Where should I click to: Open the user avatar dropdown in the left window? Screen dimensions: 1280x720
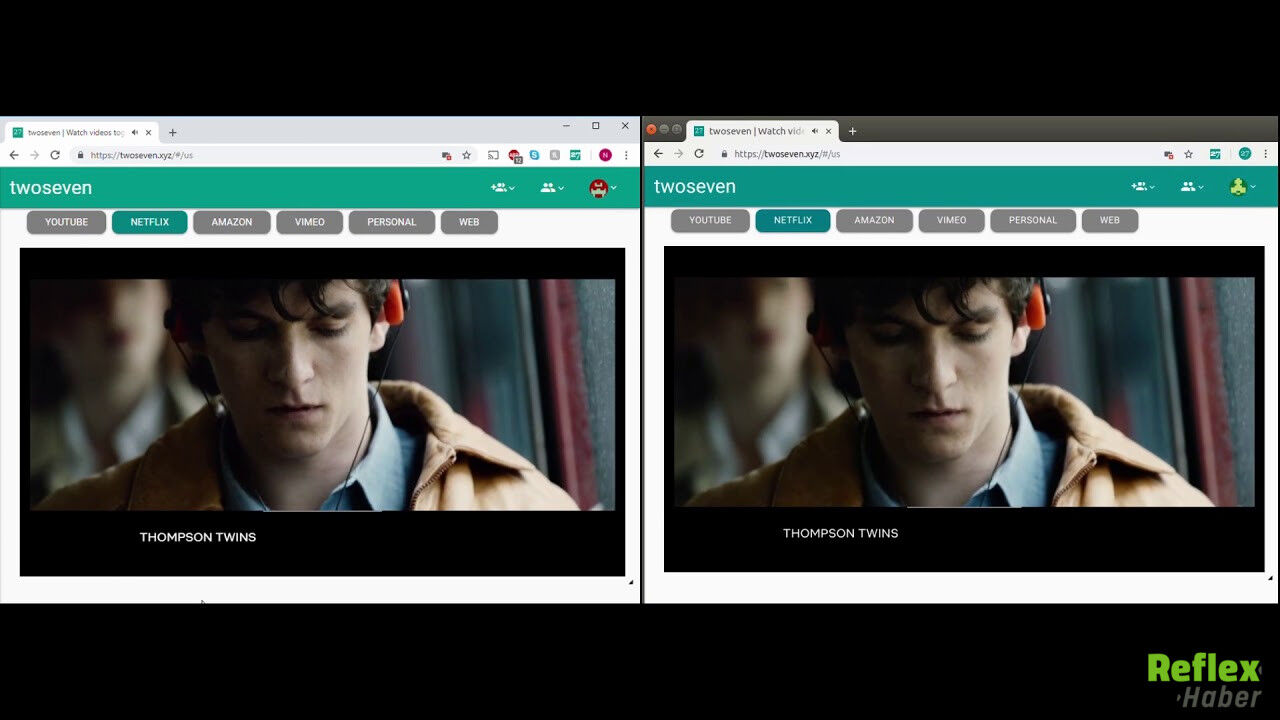pos(603,187)
